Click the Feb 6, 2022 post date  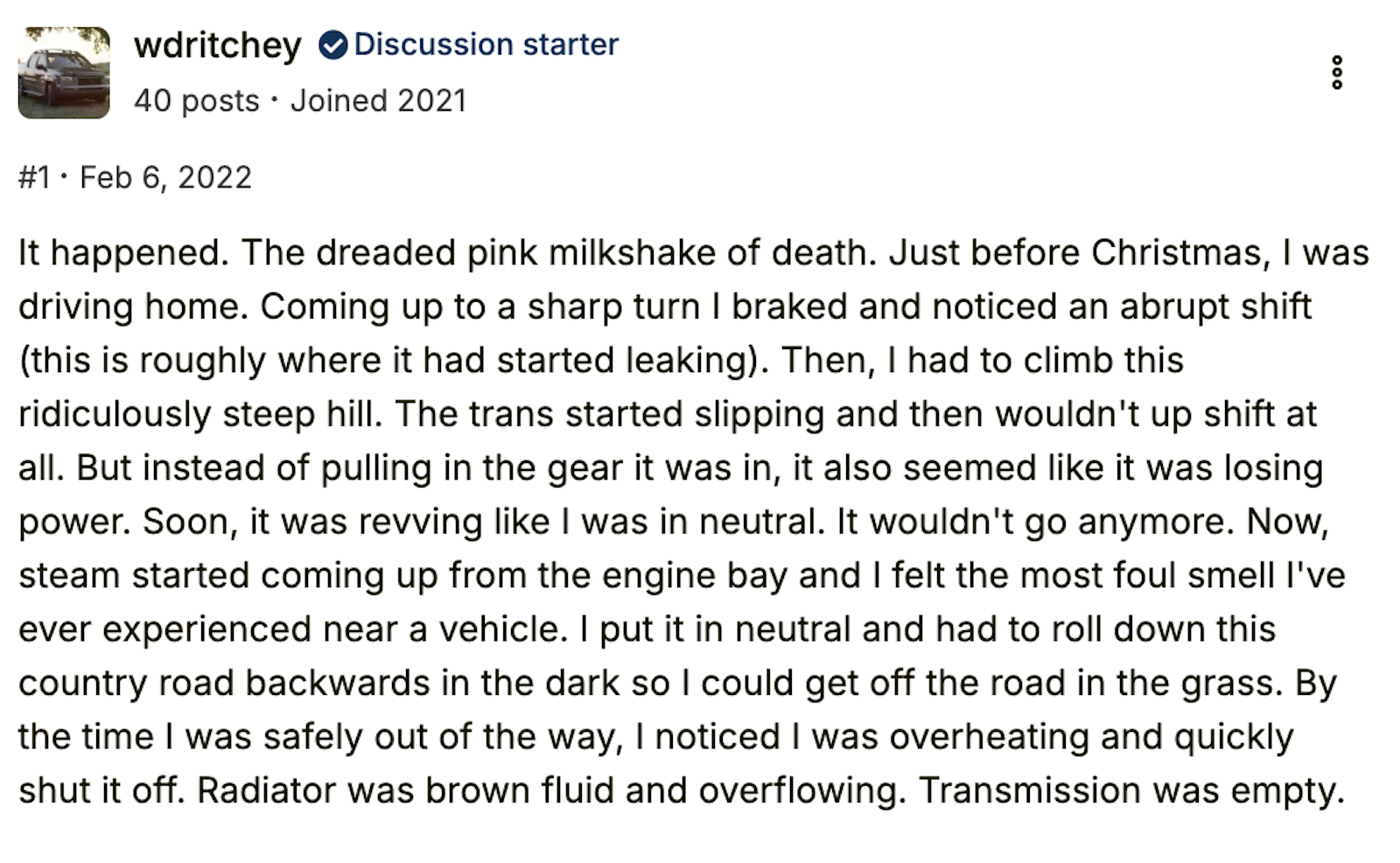pos(165,178)
